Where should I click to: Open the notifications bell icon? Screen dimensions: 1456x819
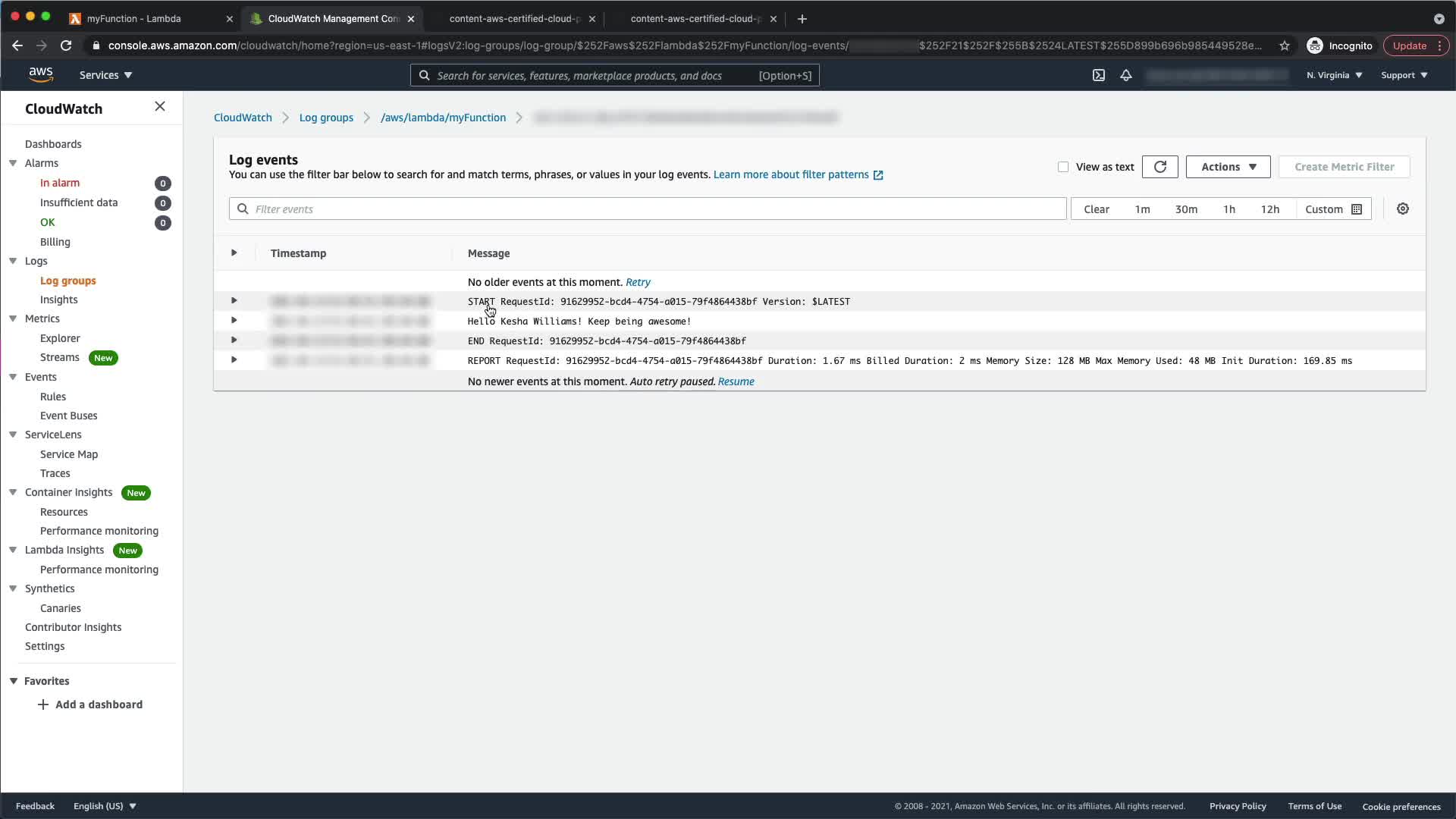(x=1126, y=75)
